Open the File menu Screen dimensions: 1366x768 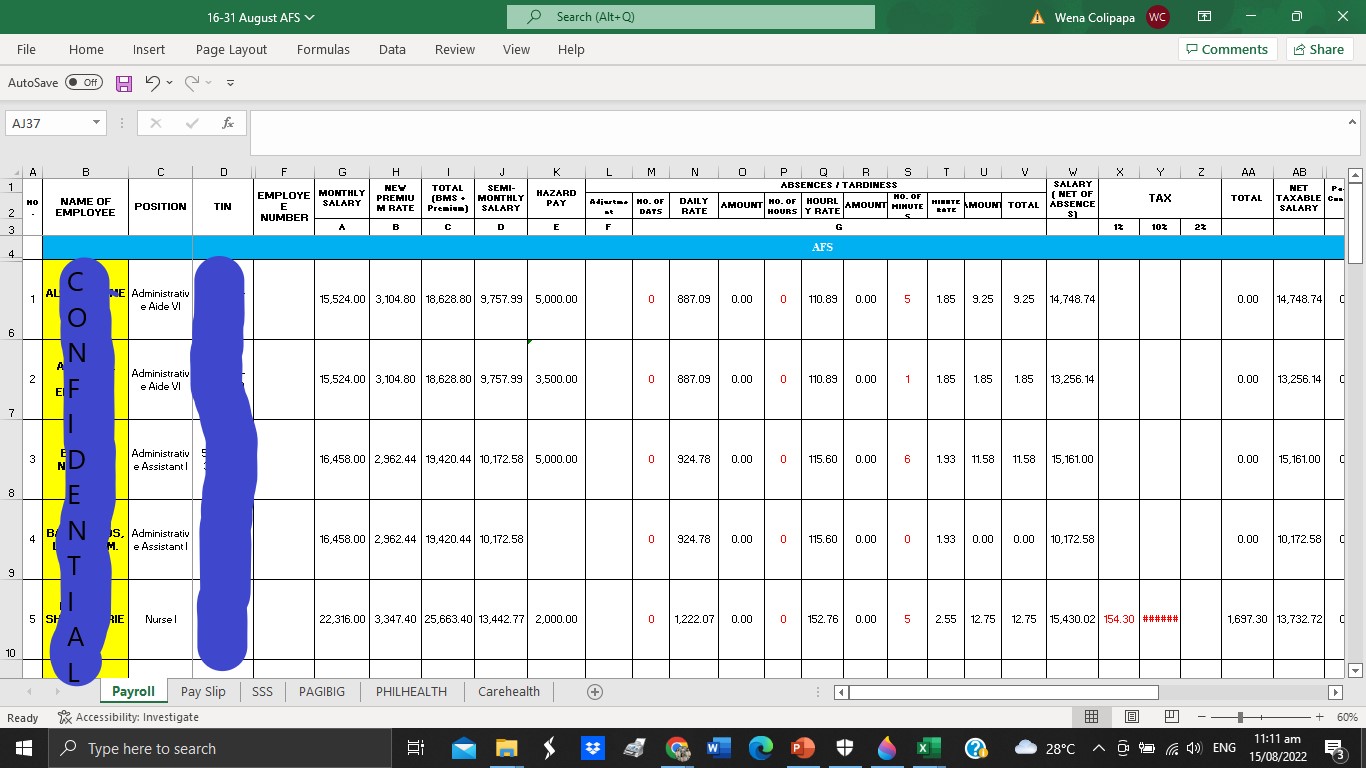26,49
